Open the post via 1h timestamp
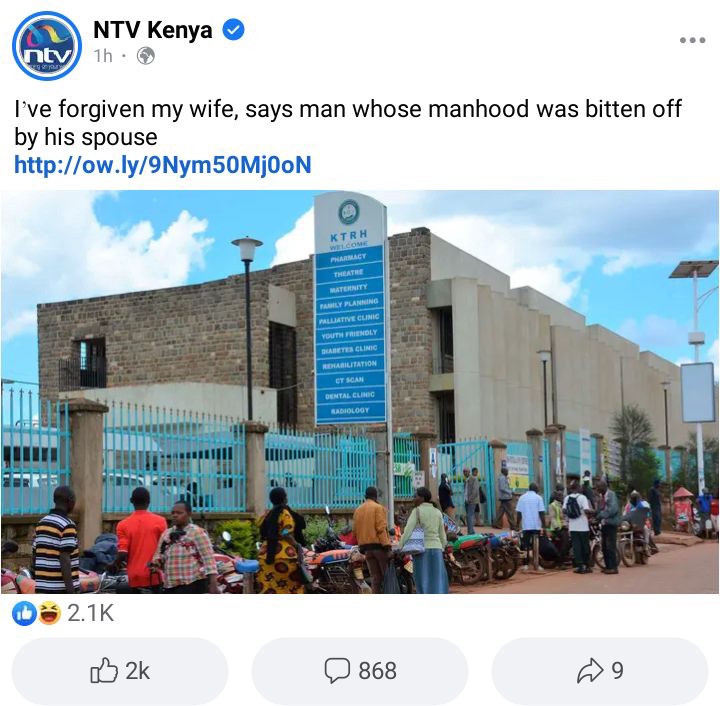 point(103,56)
